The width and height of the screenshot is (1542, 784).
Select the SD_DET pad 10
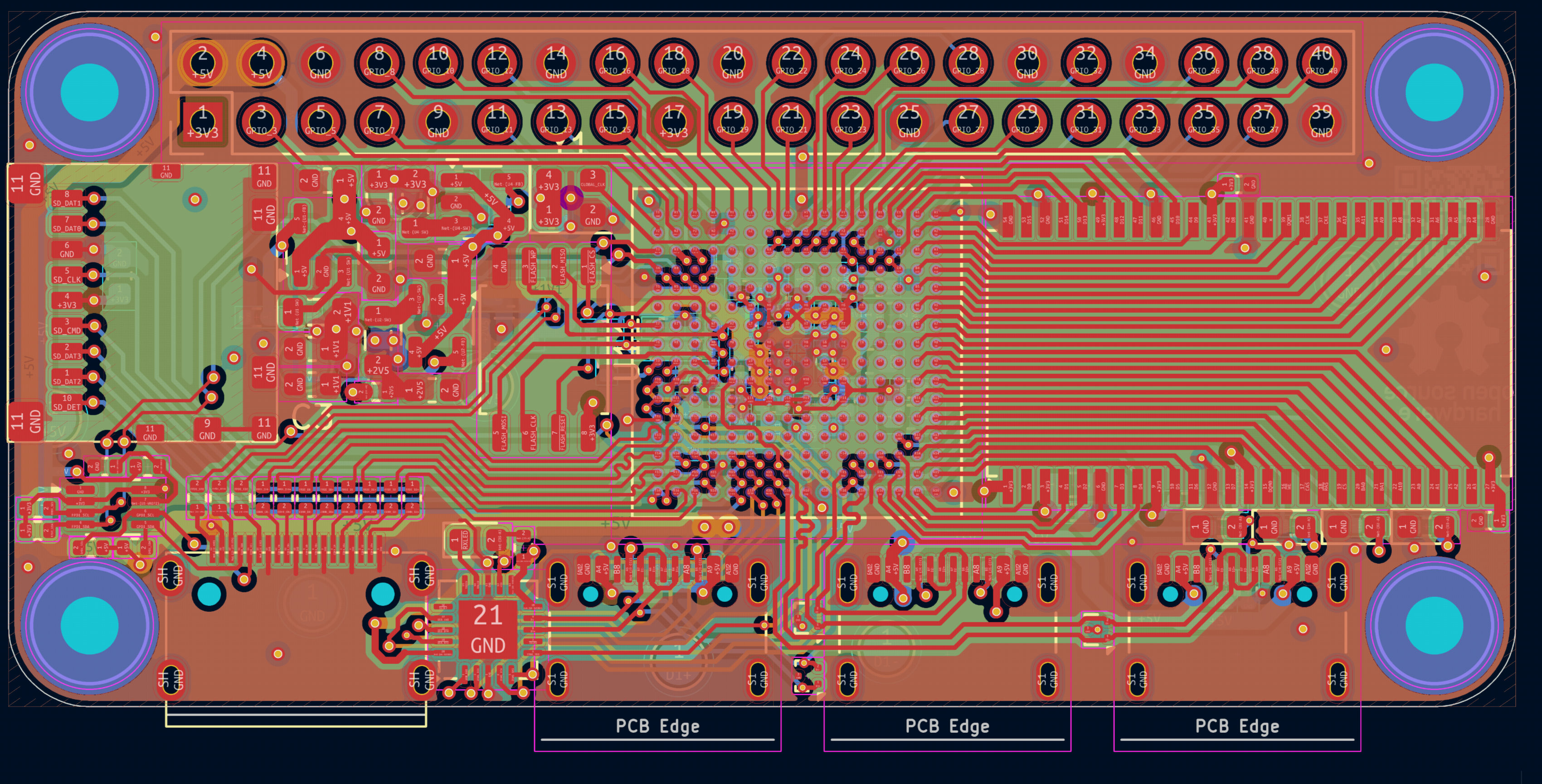(67, 402)
